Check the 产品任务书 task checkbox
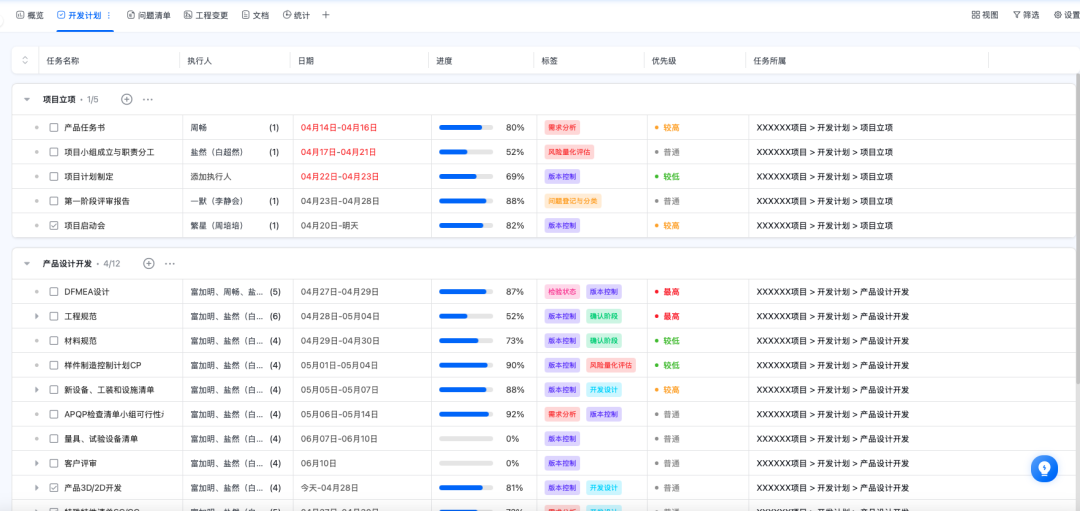This screenshot has height=511, width=1080. 54,128
